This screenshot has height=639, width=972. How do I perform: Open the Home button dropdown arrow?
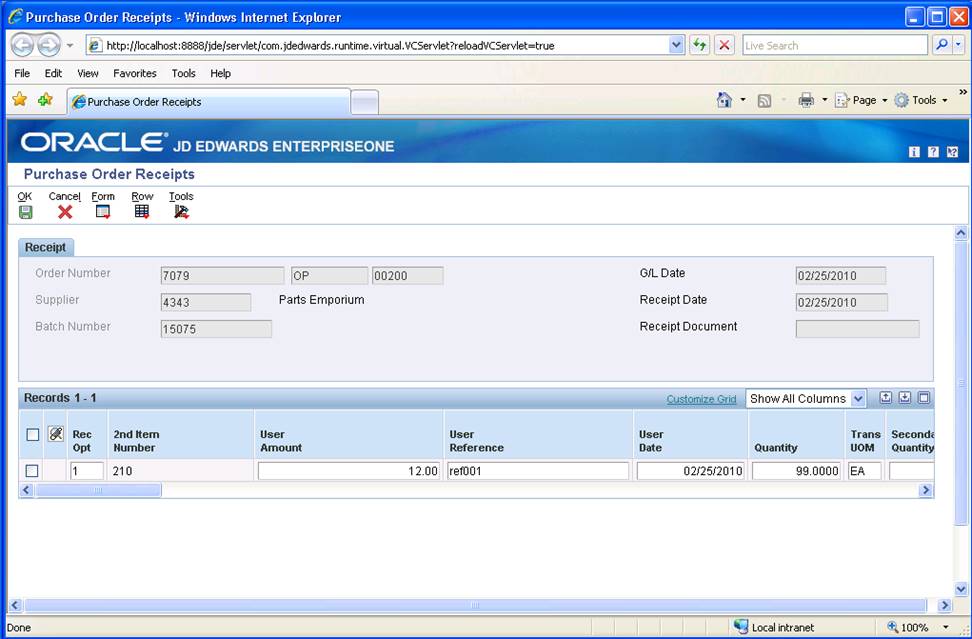pos(743,100)
